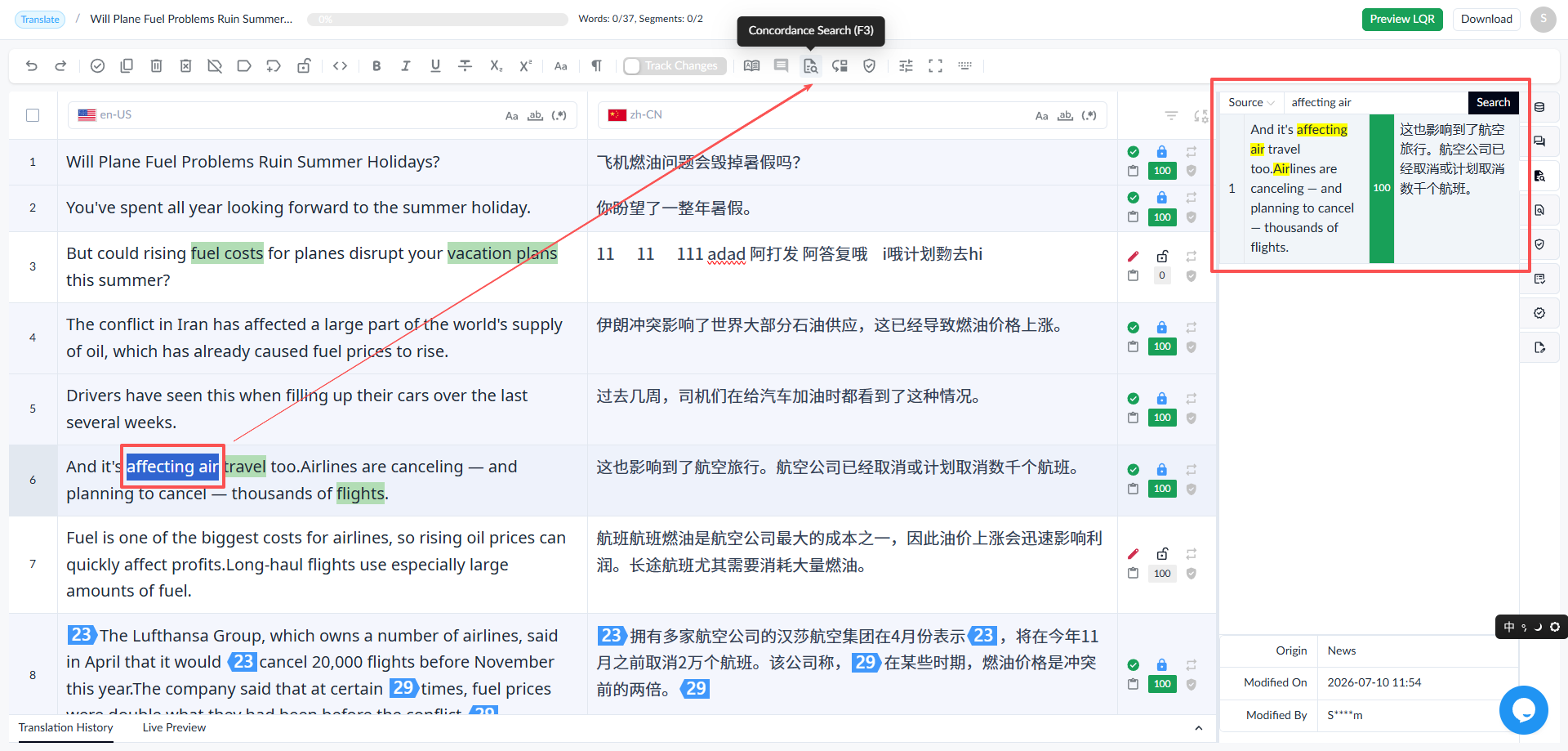Click Search in the concordance panel

pyautogui.click(x=1493, y=103)
